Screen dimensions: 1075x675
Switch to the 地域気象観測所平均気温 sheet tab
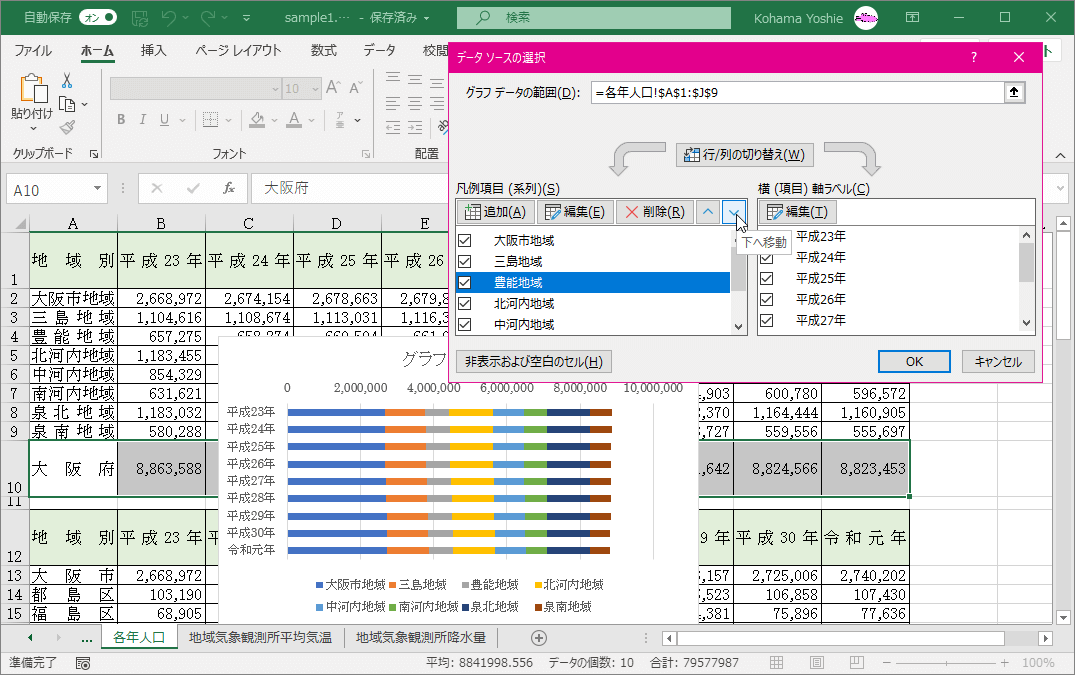[x=260, y=637]
